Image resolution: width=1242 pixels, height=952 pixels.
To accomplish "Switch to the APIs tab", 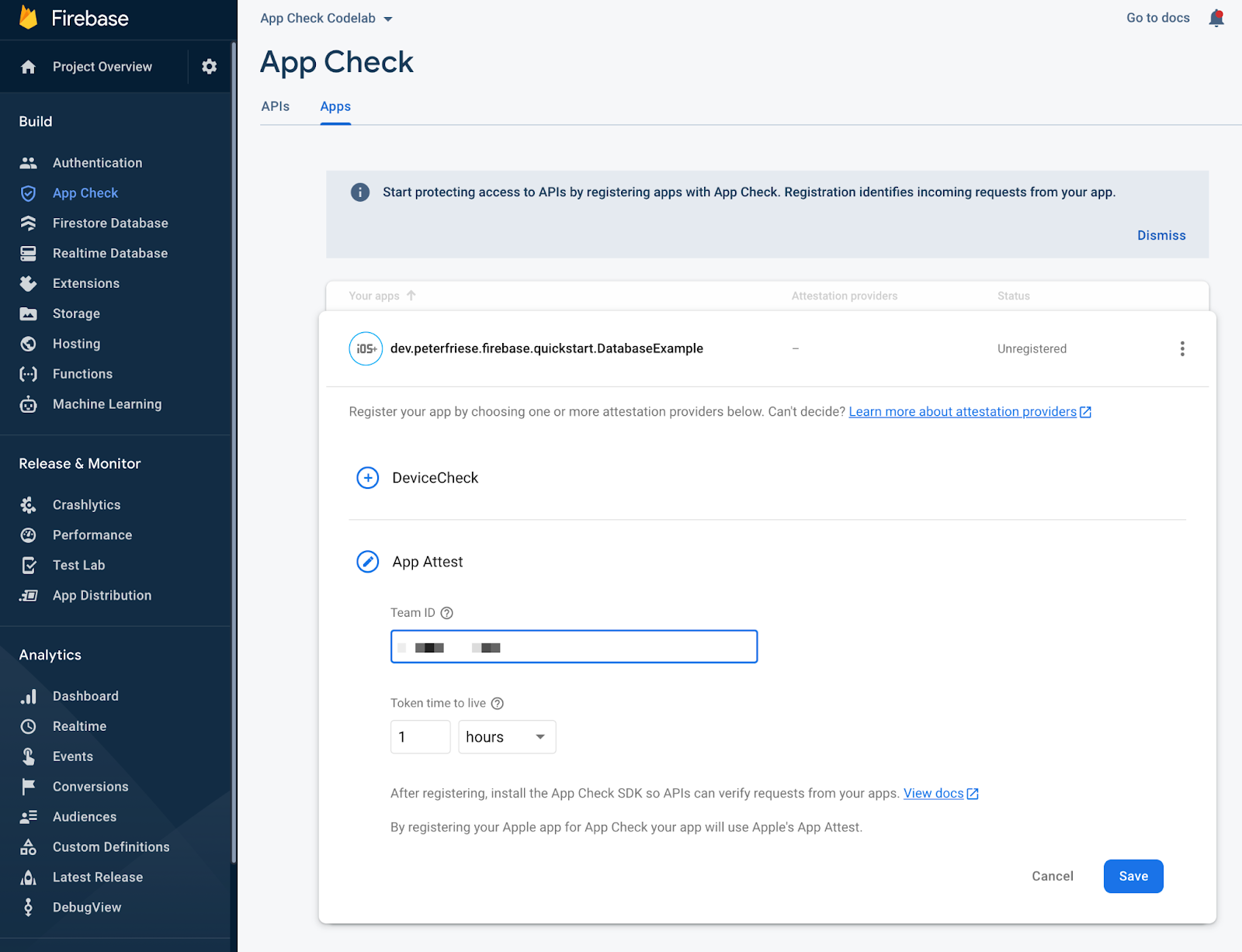I will pos(276,106).
